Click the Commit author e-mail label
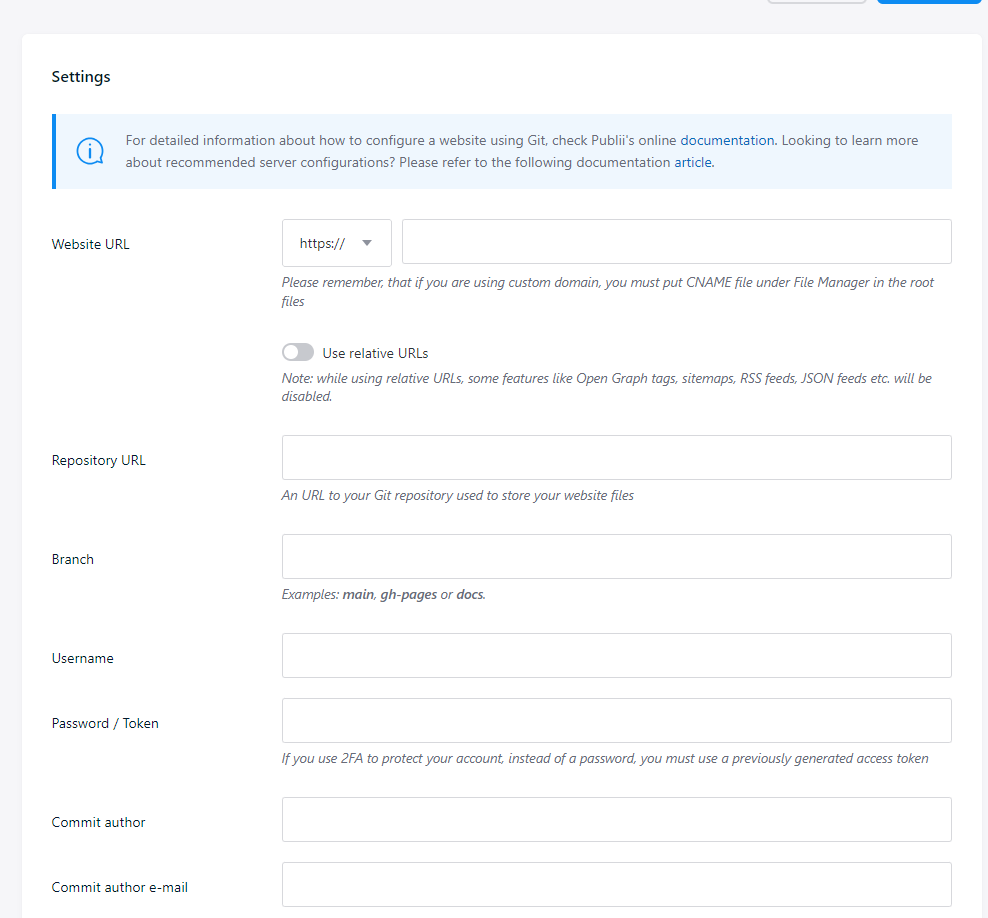 119,888
